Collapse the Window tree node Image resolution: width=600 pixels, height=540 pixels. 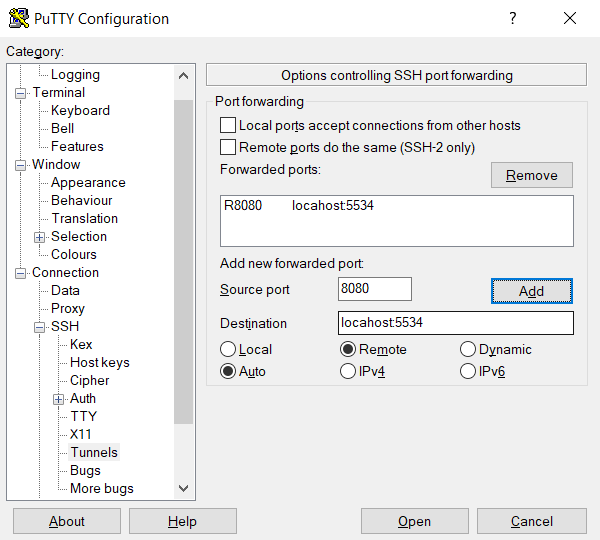point(20,165)
